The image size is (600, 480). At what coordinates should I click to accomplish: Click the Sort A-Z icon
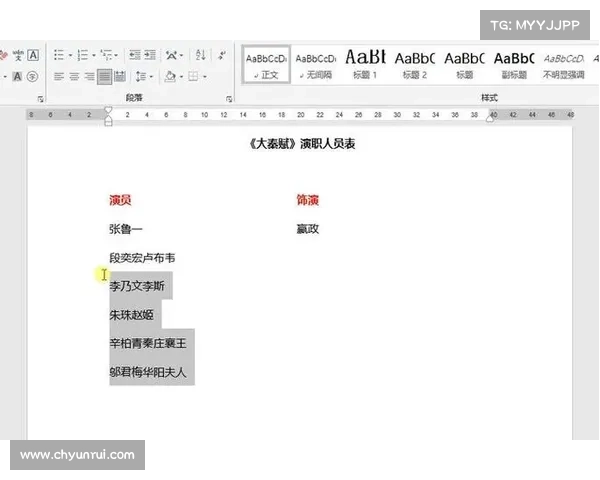pos(201,56)
